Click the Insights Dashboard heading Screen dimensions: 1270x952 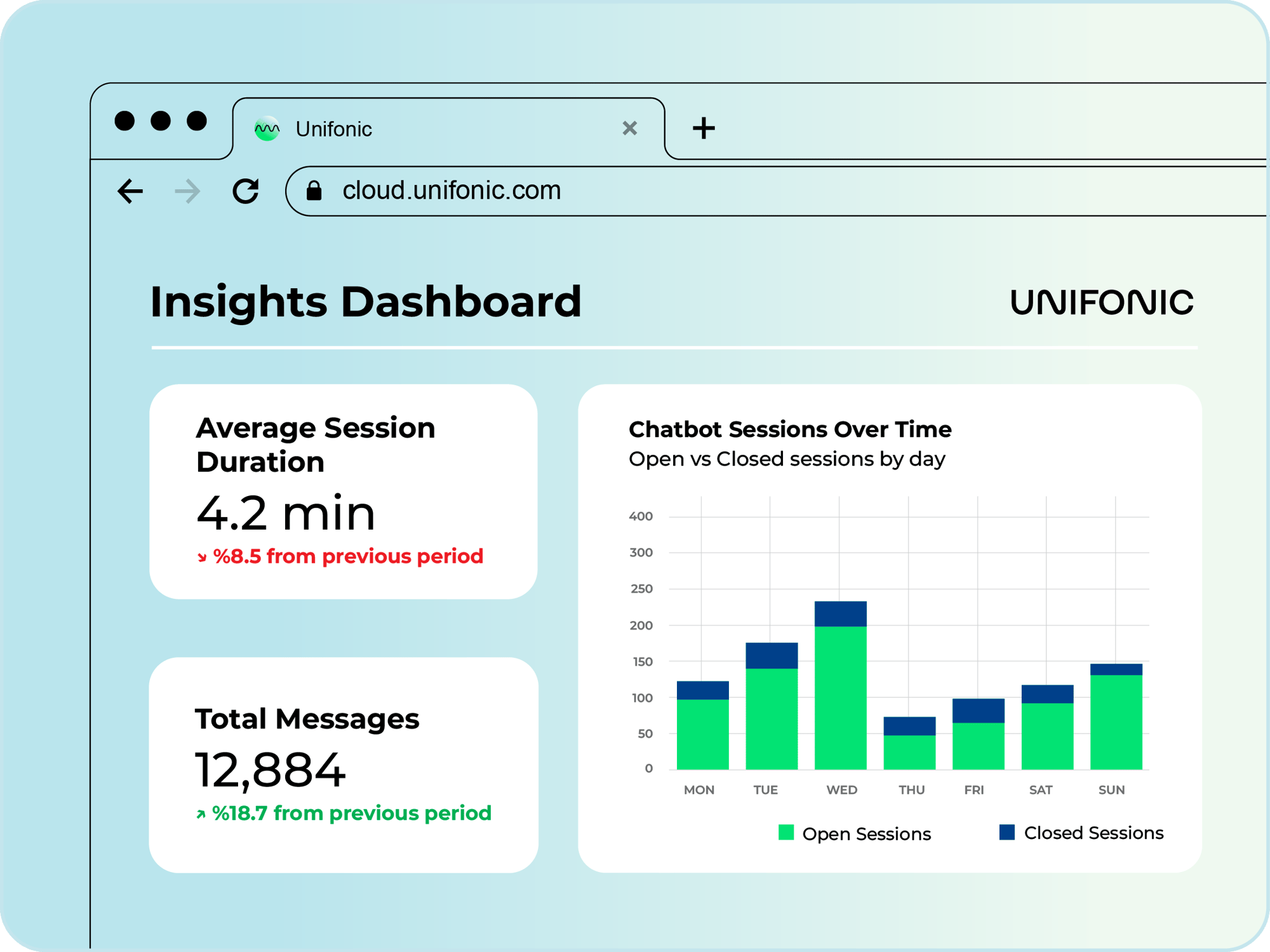tap(366, 302)
